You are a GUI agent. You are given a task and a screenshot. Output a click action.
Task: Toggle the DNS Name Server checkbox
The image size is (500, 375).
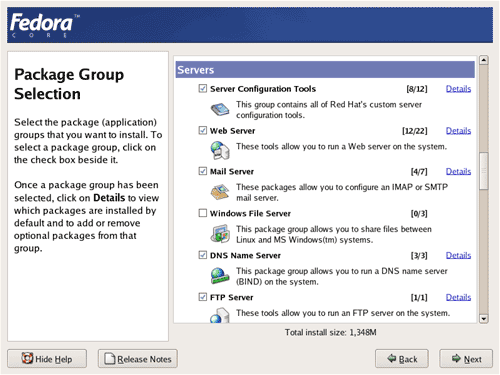click(203, 255)
